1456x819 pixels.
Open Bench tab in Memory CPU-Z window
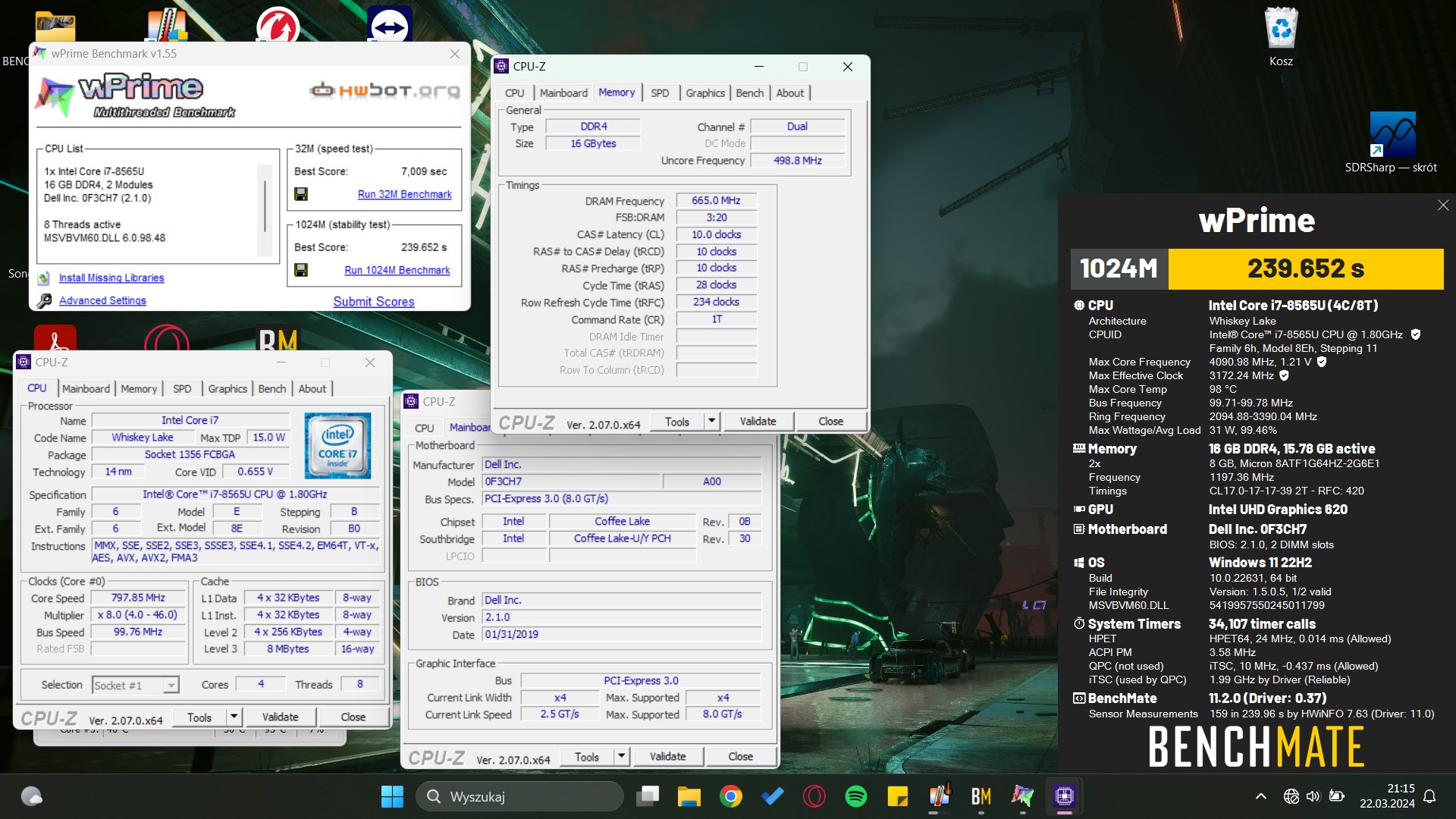(x=750, y=93)
